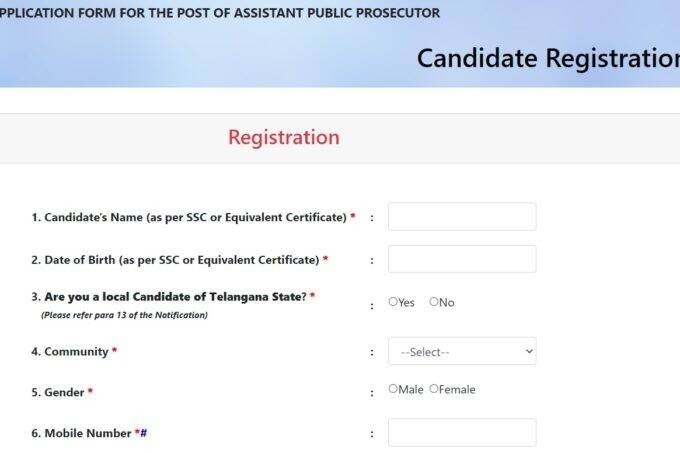
Task: Click the Candidate Registration page title
Action: (547, 58)
